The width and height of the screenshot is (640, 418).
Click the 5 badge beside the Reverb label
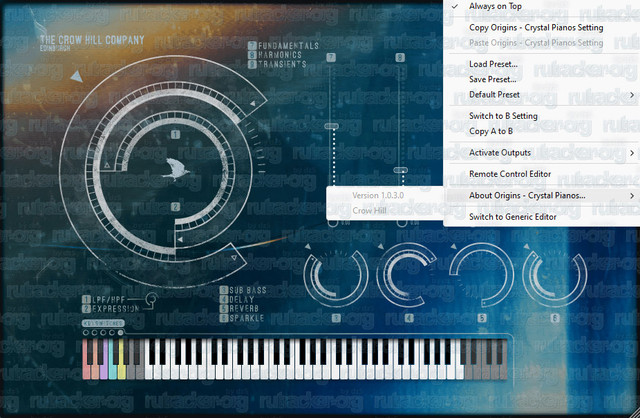223,309
